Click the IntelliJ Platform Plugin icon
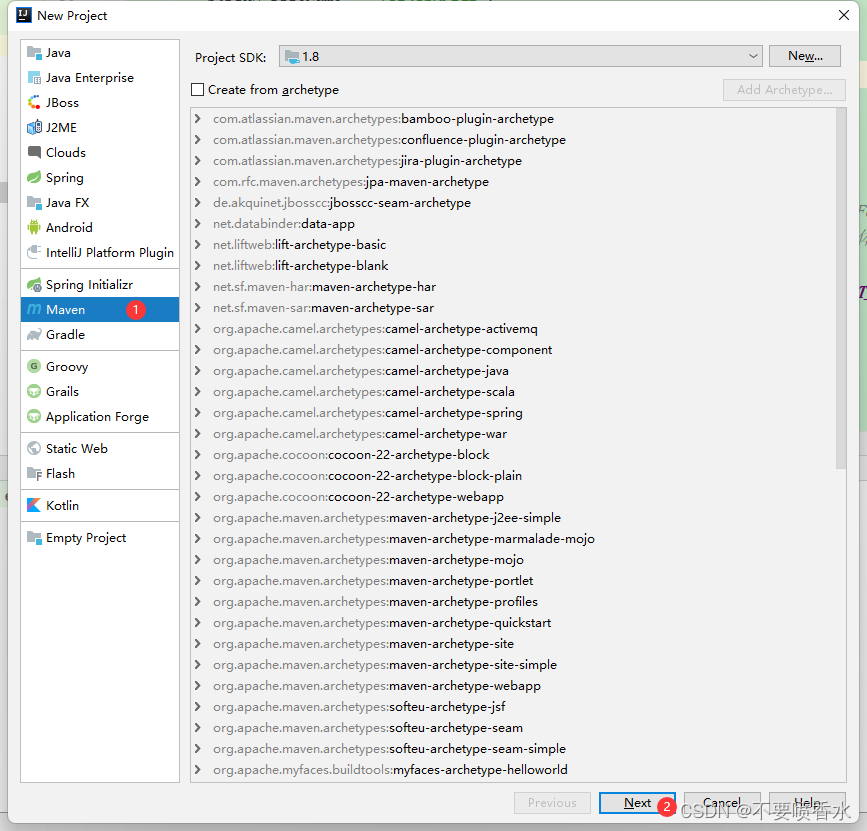The image size is (867, 831). (34, 253)
